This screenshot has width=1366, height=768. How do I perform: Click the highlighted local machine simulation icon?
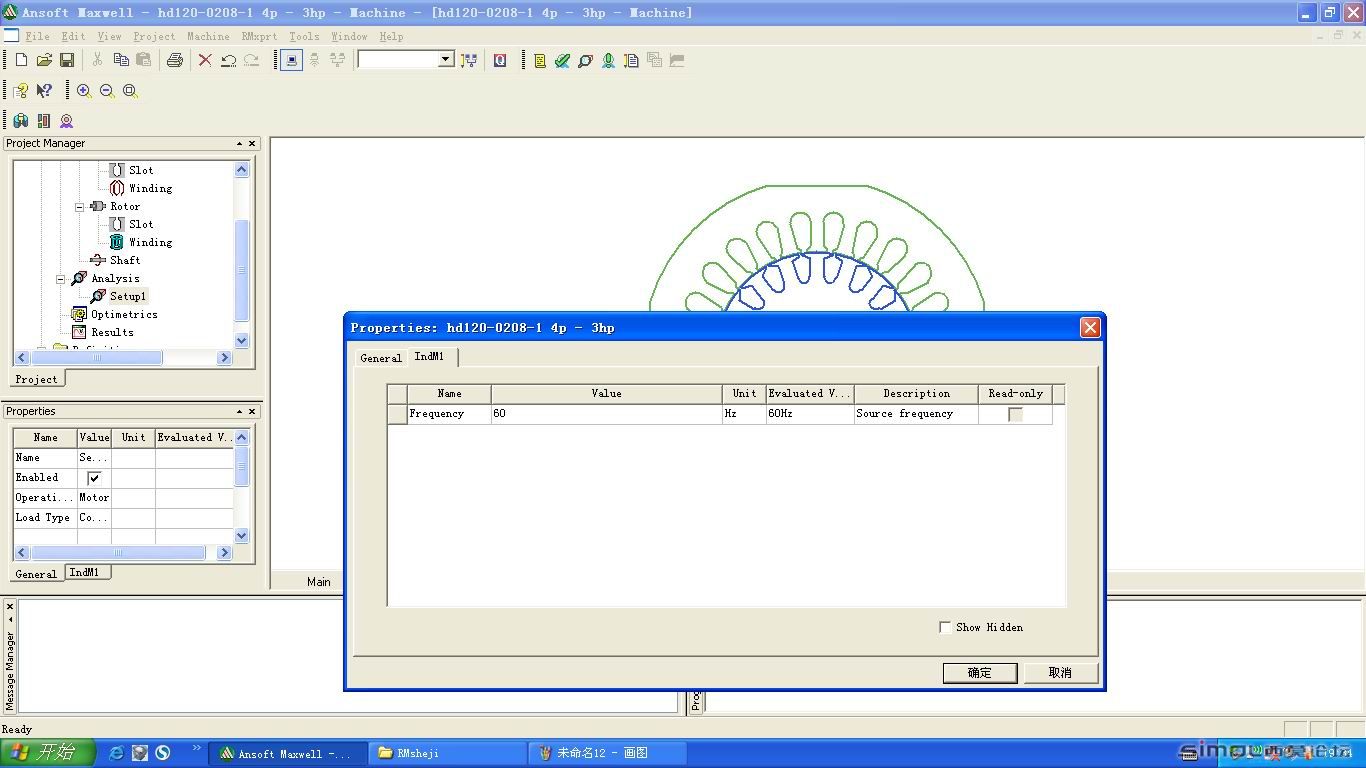click(291, 60)
